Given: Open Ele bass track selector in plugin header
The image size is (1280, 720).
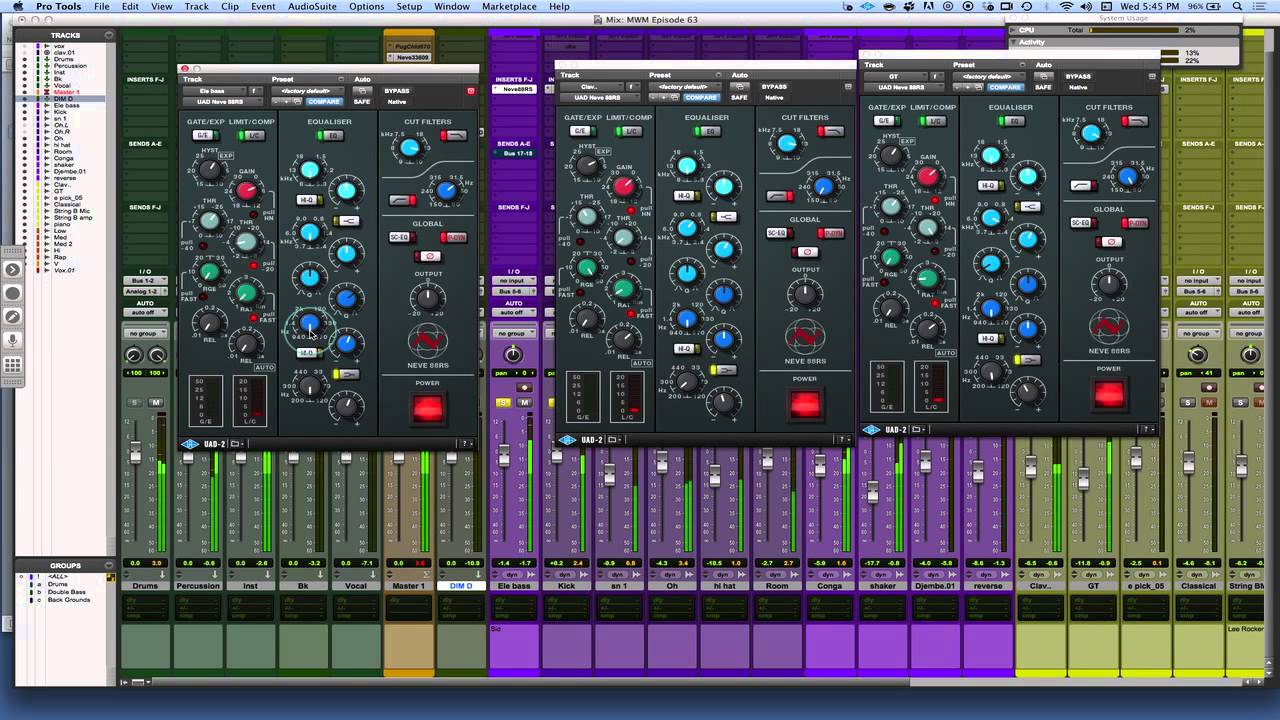Looking at the screenshot, I should (215, 91).
